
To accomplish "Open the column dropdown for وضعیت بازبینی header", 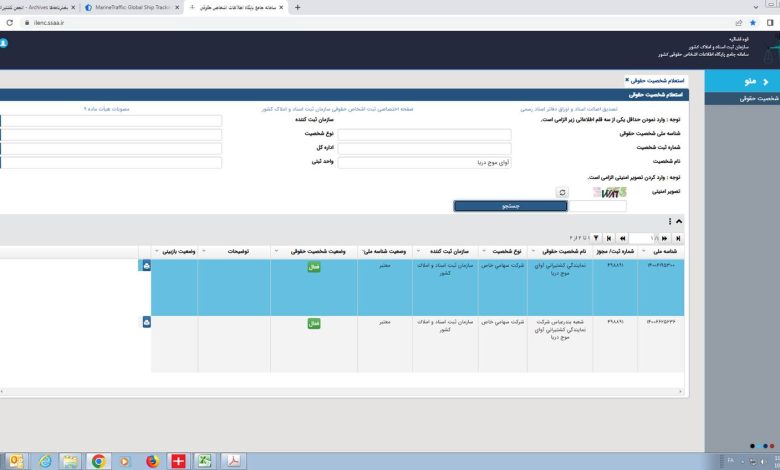I will tap(156, 252).
